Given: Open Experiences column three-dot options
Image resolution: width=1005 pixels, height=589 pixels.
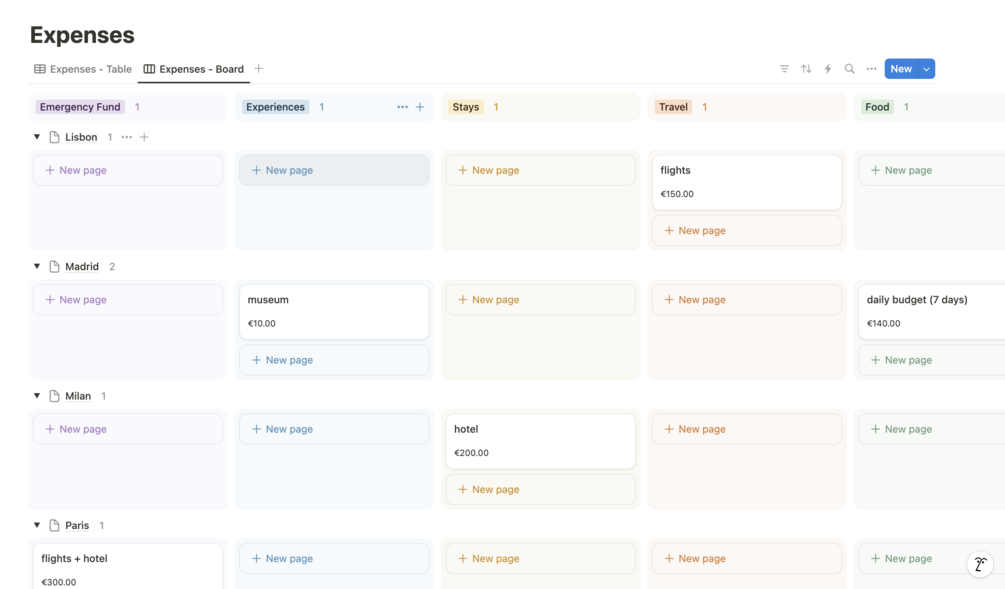Looking at the screenshot, I should pyautogui.click(x=402, y=107).
